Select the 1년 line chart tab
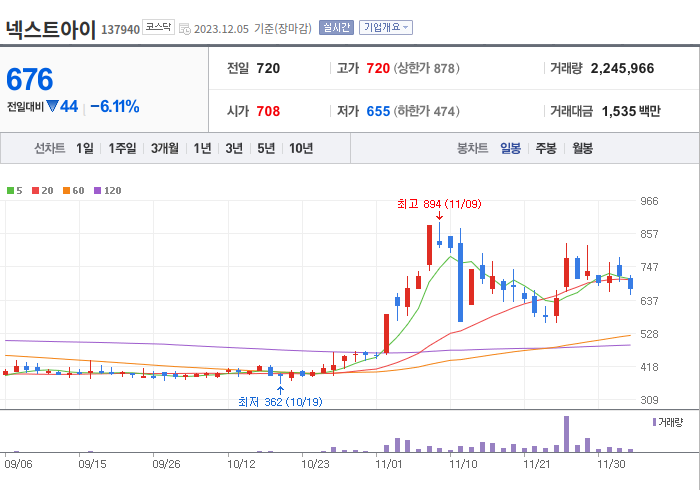The width and height of the screenshot is (700, 490). click(202, 148)
